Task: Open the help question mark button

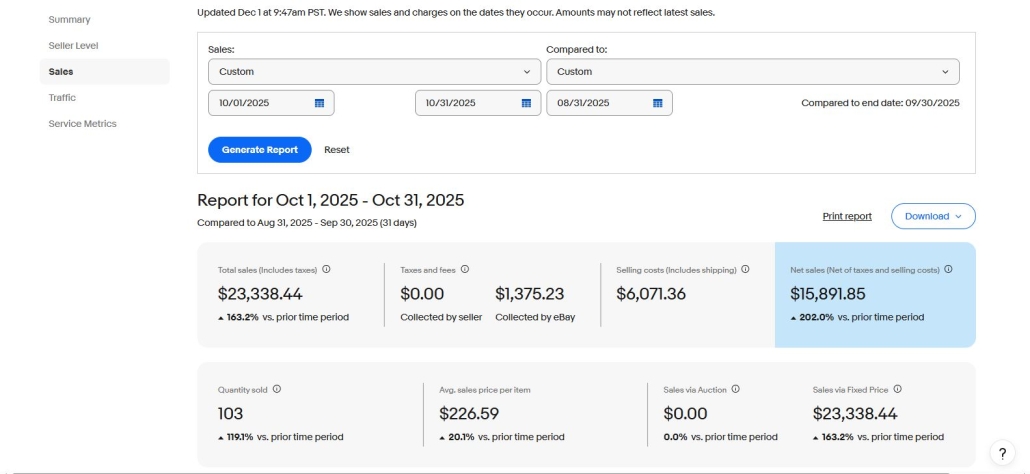Action: 1002,453
